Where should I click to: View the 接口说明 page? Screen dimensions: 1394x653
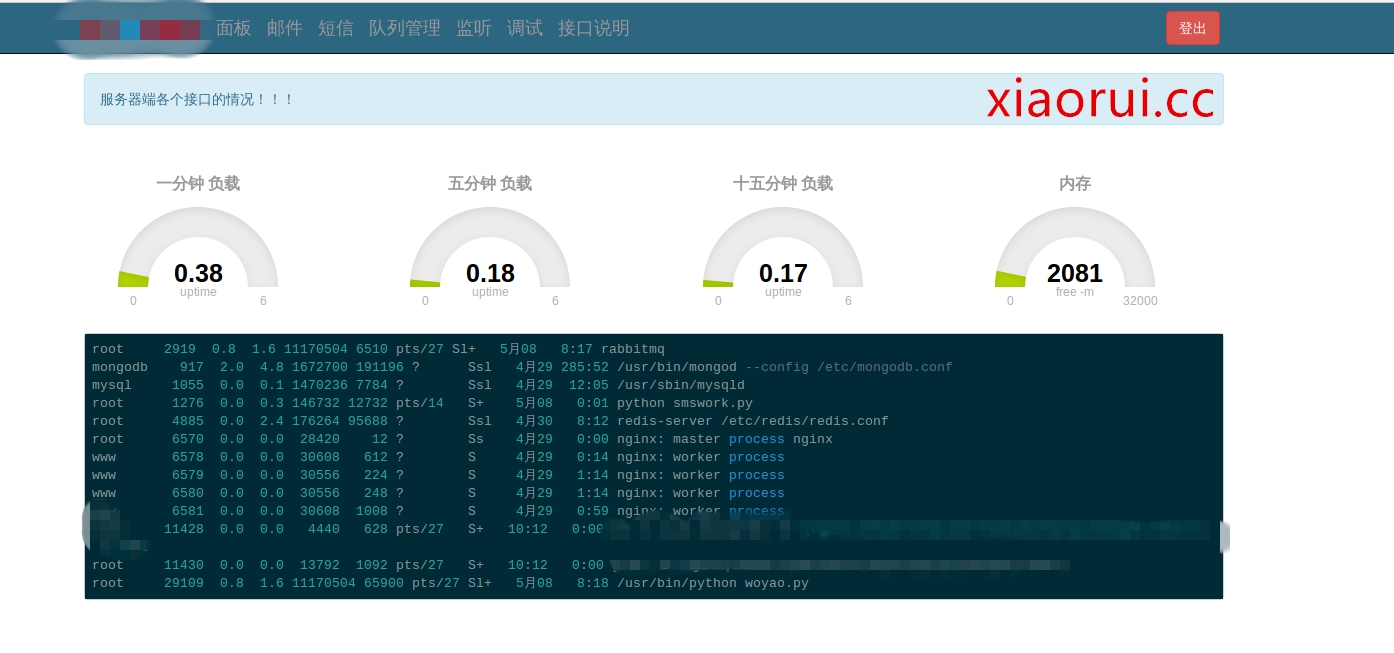click(x=593, y=28)
